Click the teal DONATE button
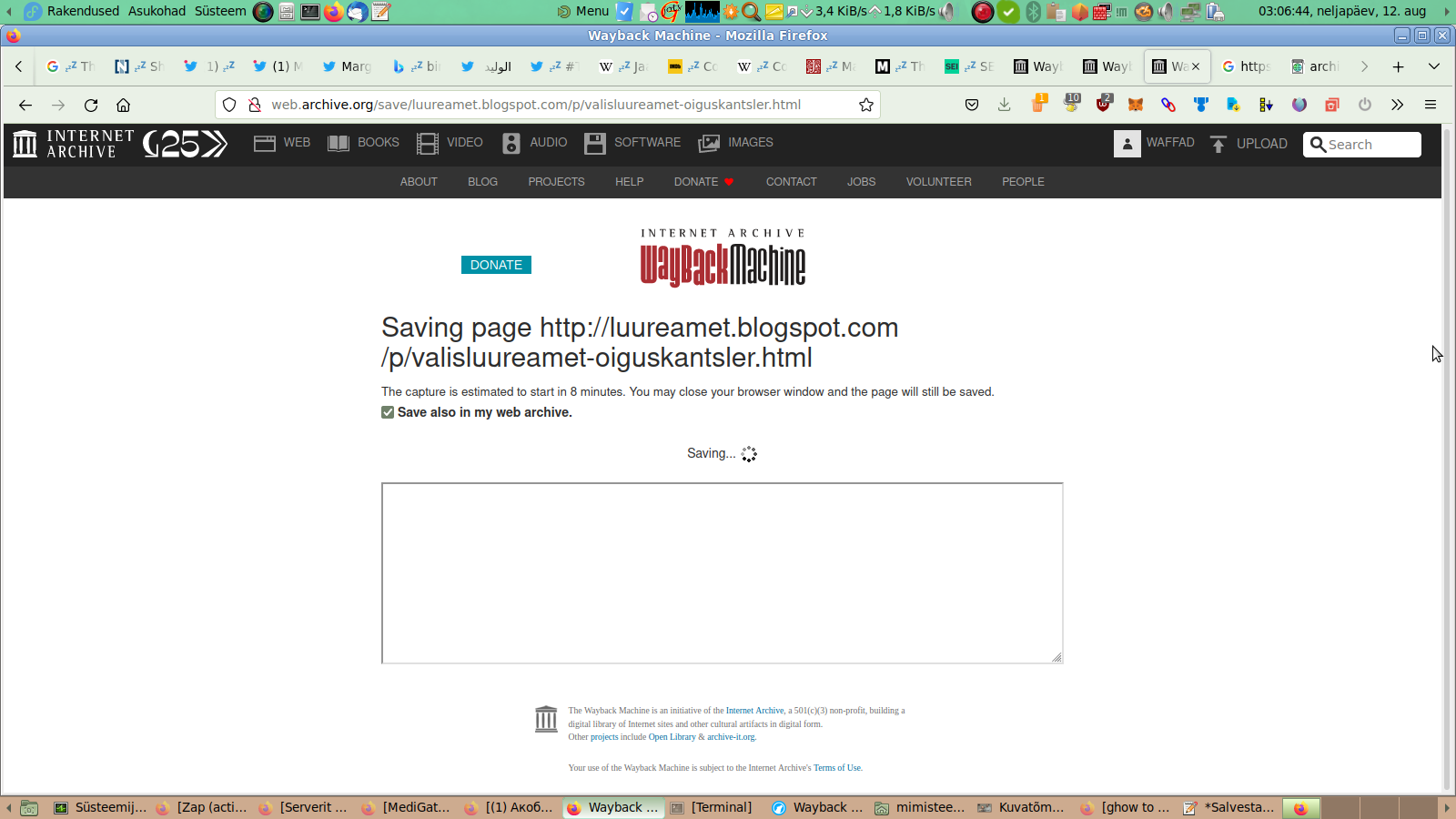This screenshot has width=1456, height=819. click(496, 265)
